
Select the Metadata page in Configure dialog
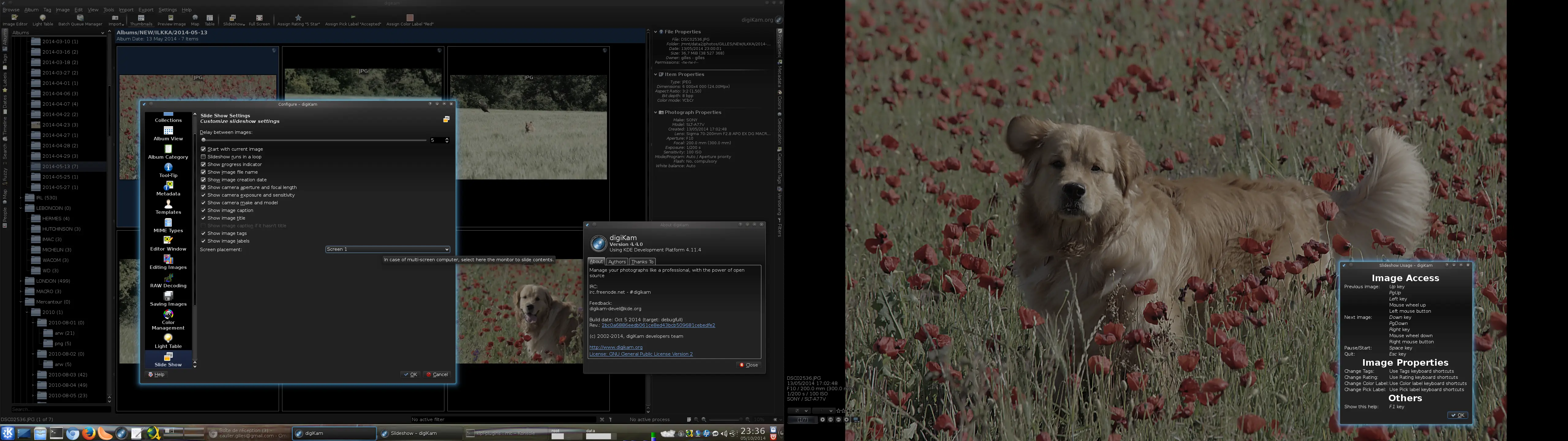tap(168, 190)
